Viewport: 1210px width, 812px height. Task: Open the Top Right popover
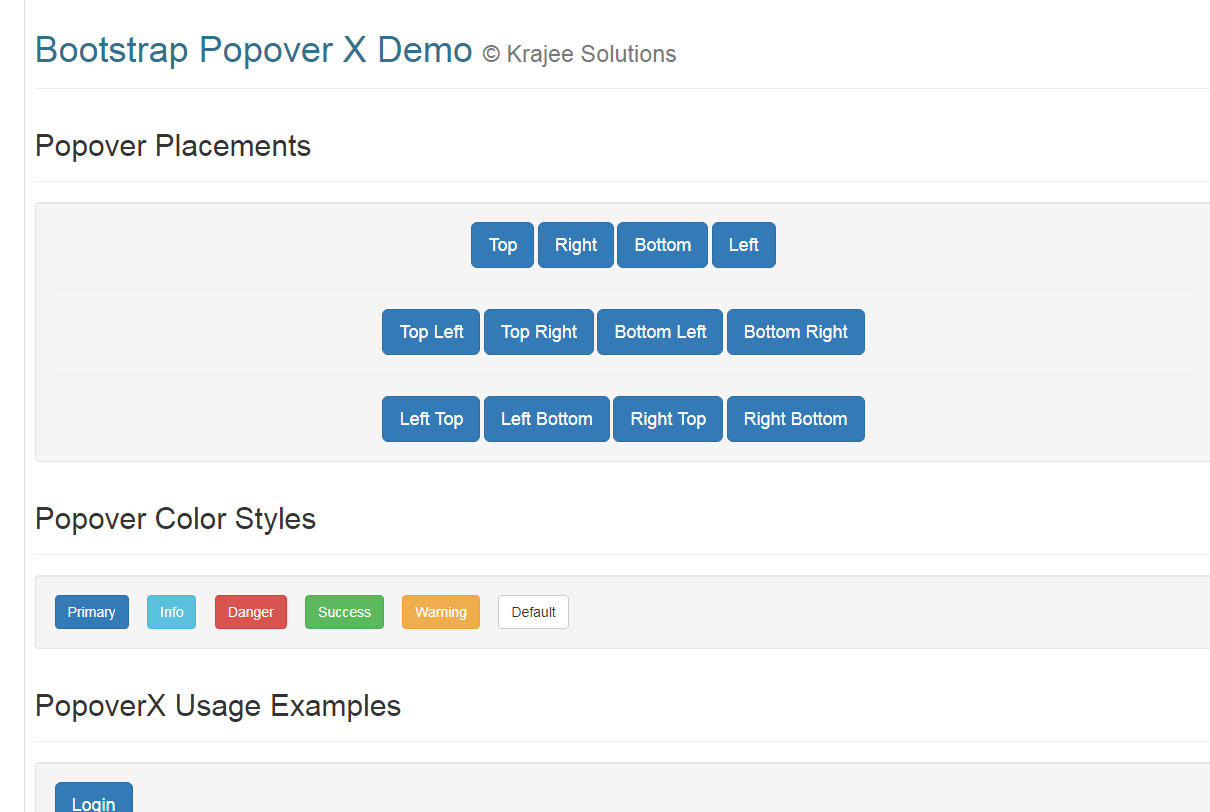pos(539,332)
